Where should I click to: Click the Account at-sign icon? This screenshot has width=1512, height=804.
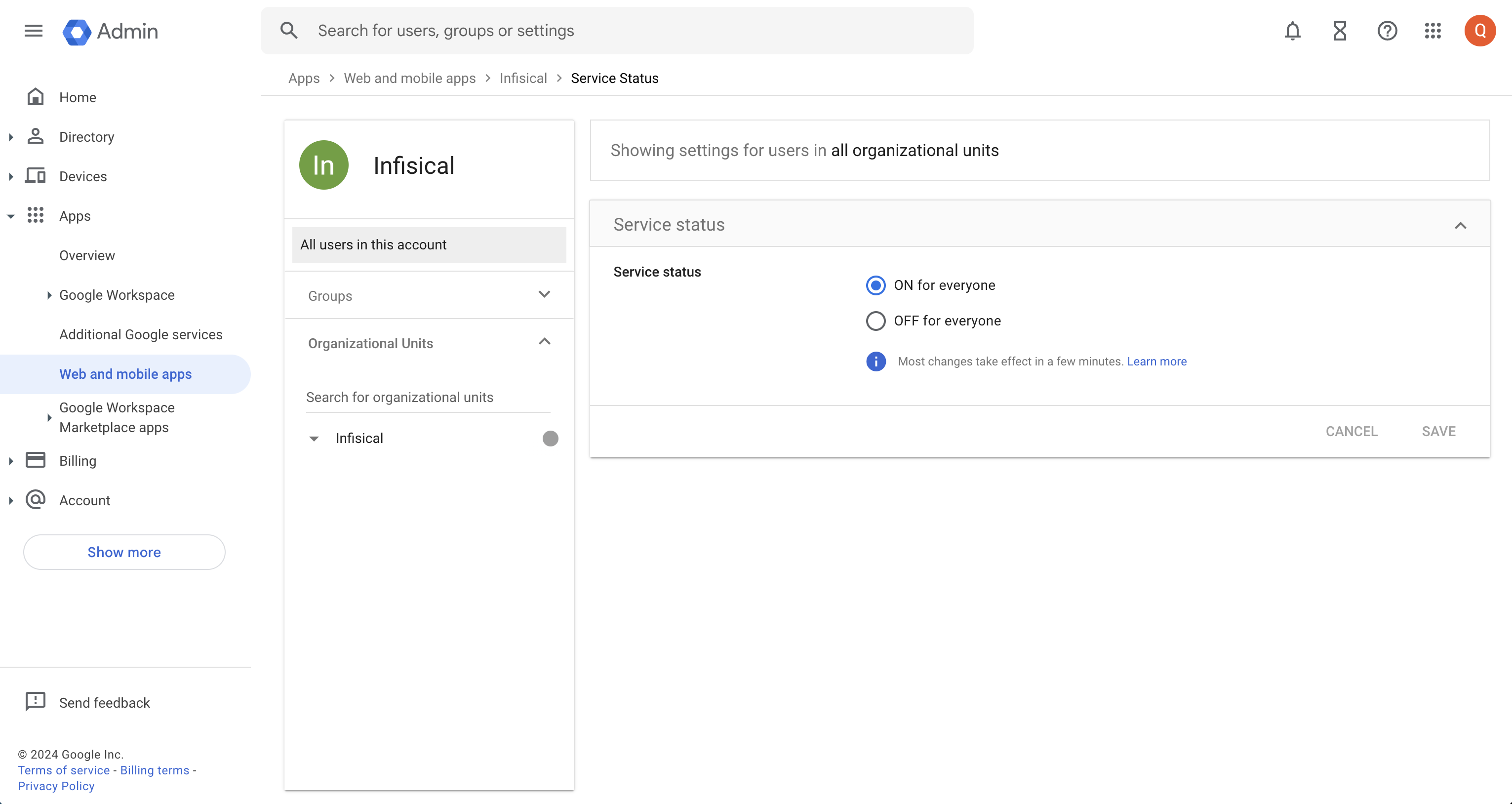35,500
